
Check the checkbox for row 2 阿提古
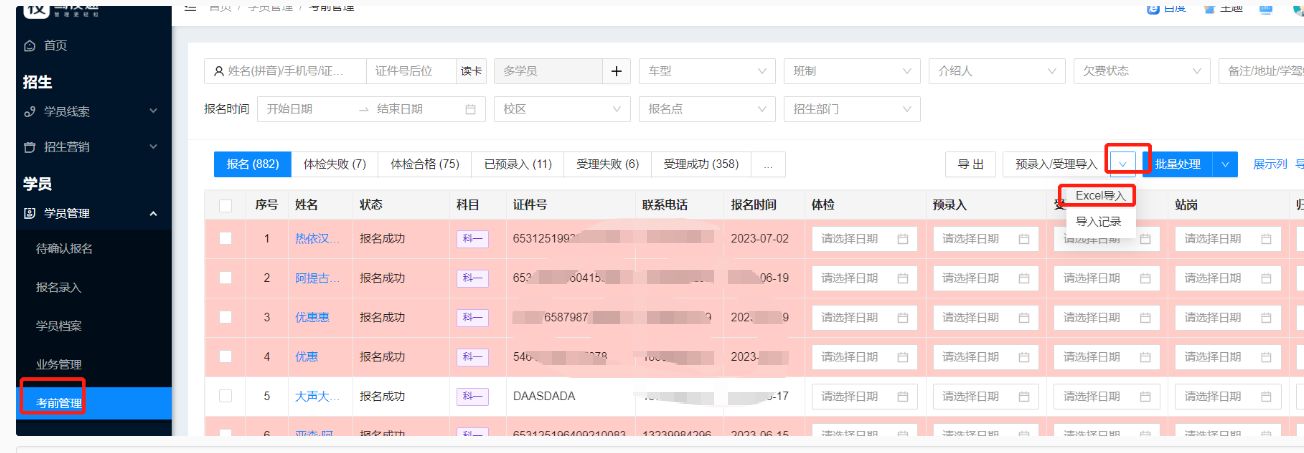click(x=225, y=278)
